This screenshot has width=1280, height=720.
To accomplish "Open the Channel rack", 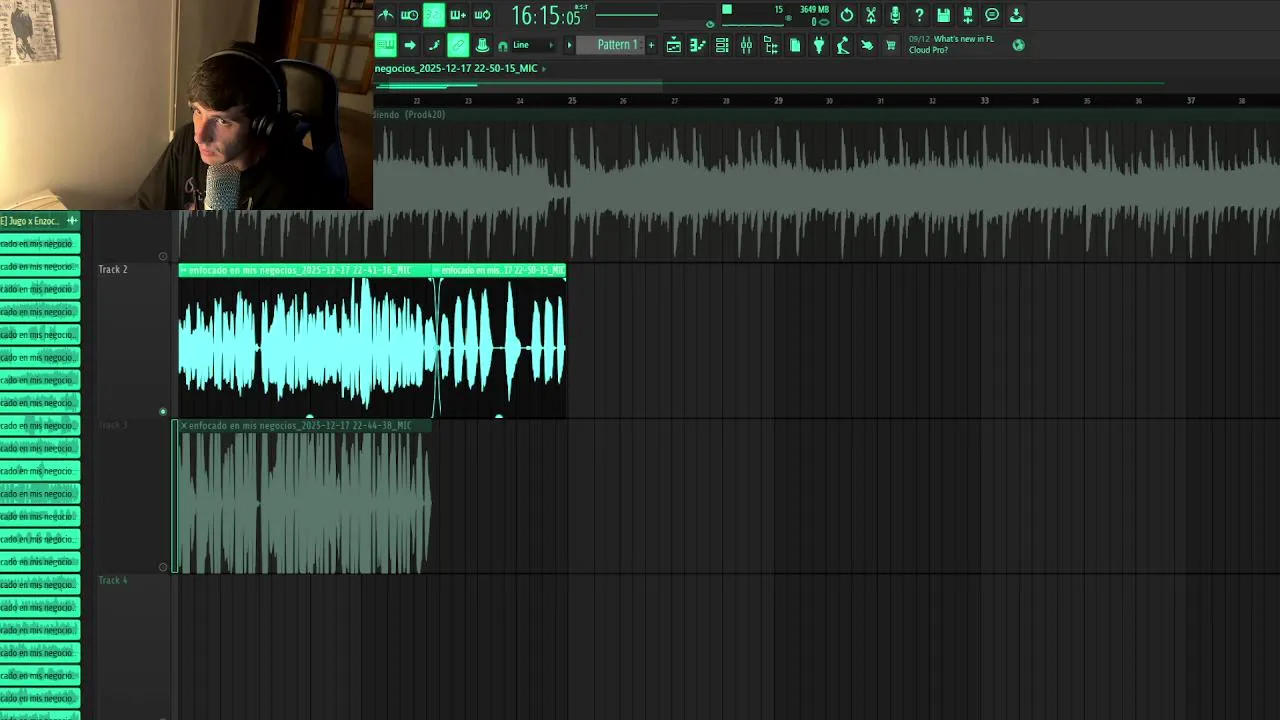I will [722, 45].
